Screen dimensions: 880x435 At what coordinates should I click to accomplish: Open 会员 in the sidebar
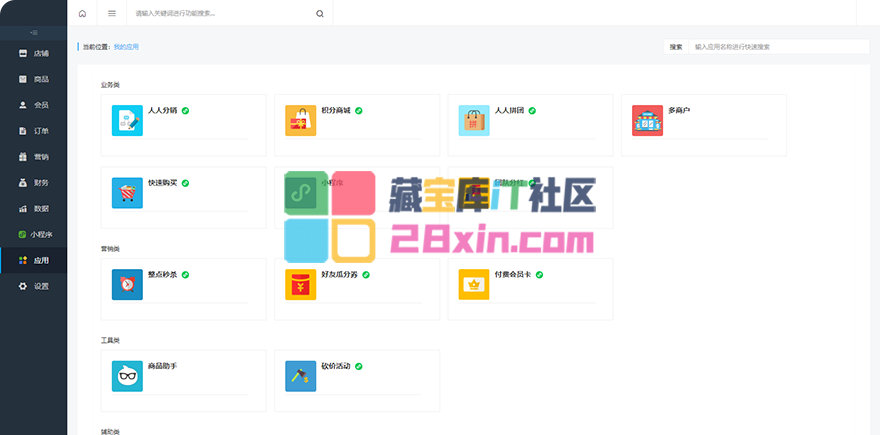[x=34, y=105]
